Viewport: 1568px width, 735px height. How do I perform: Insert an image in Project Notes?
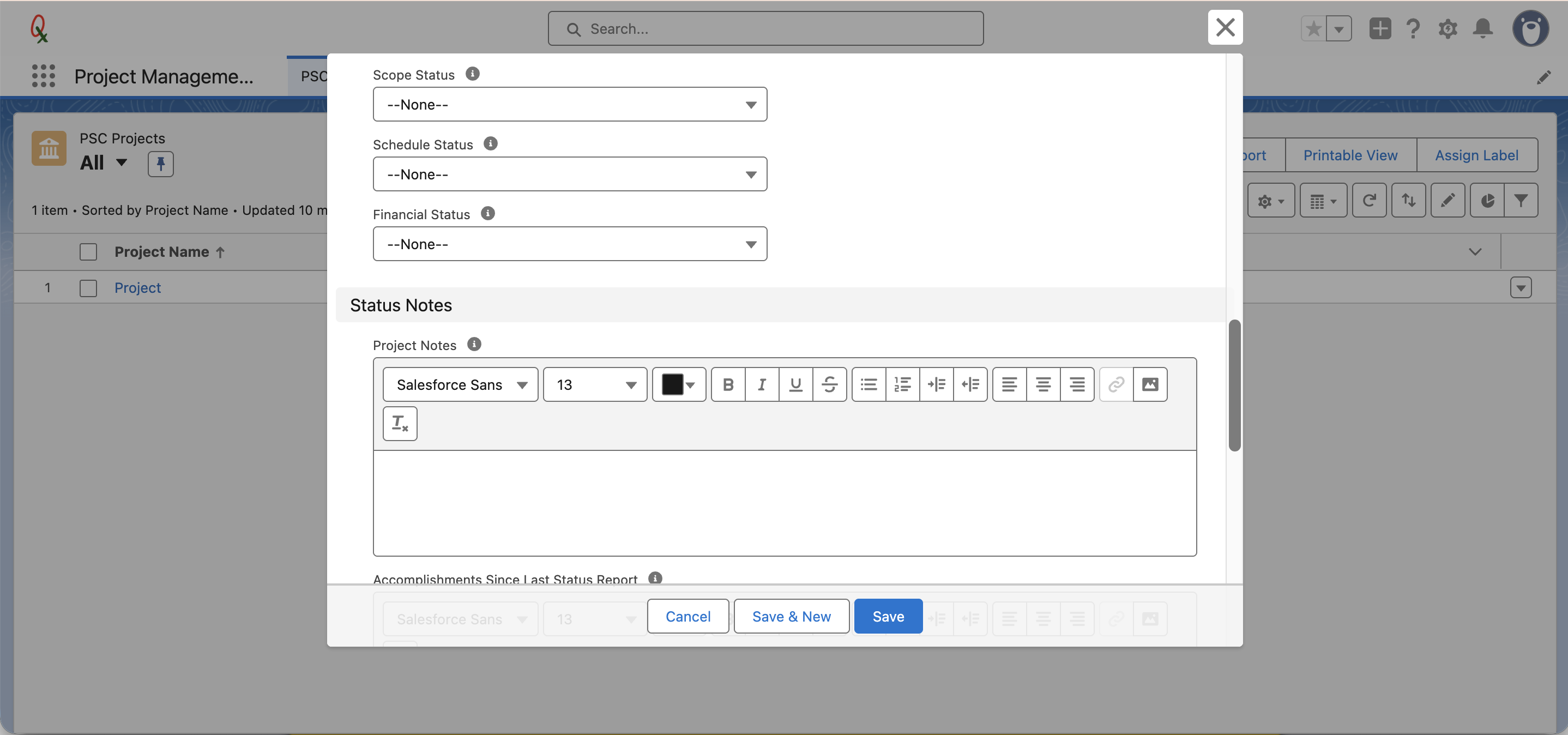[x=1150, y=384]
